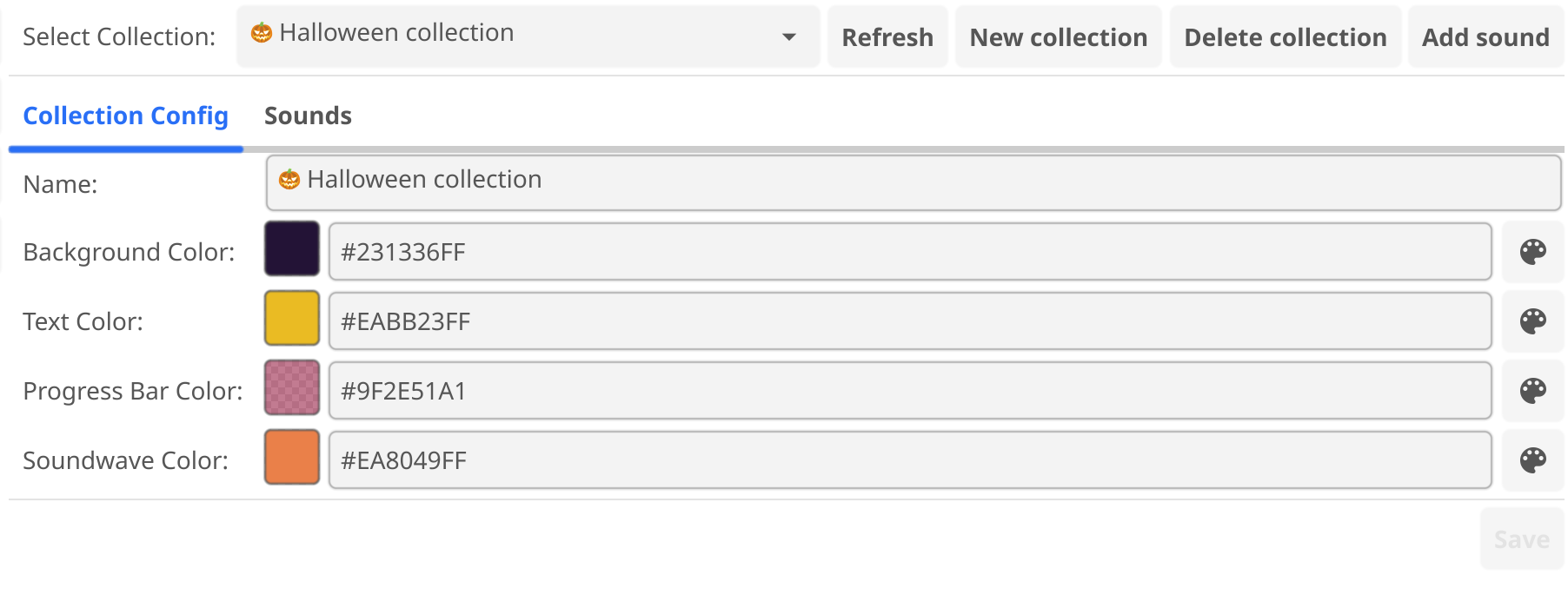Select the Collection Config tab

125,116
